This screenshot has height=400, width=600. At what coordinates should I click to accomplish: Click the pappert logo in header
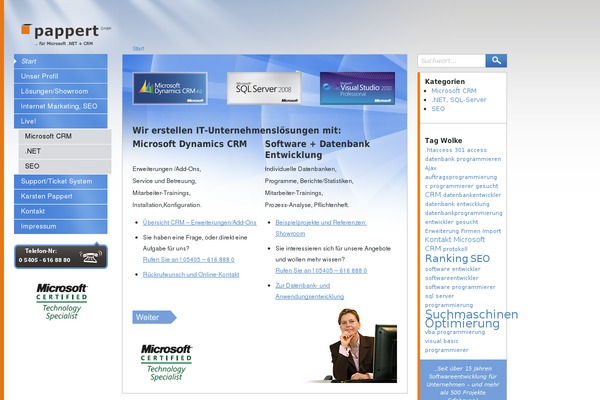66,34
